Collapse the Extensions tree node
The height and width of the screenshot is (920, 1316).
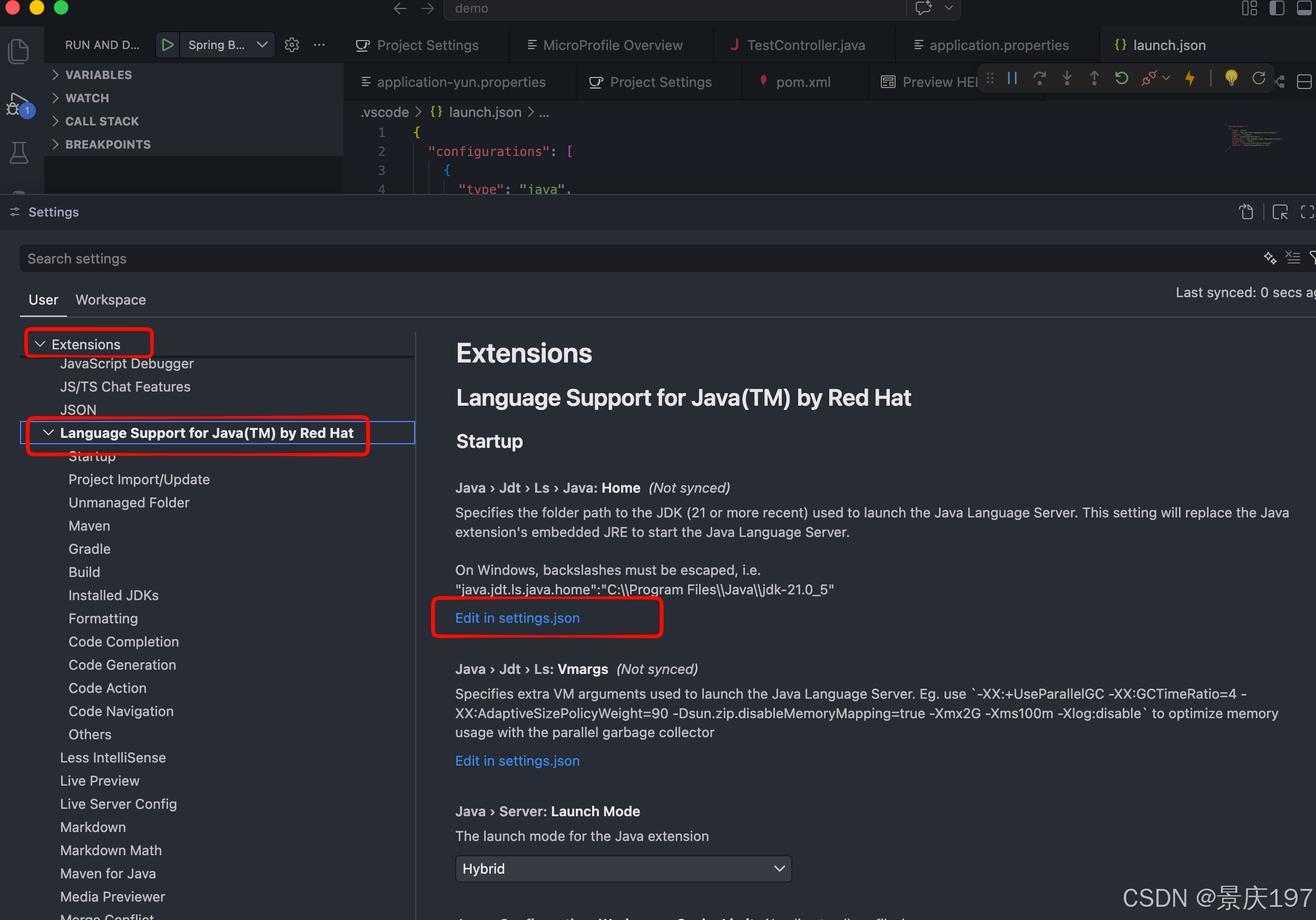click(40, 344)
